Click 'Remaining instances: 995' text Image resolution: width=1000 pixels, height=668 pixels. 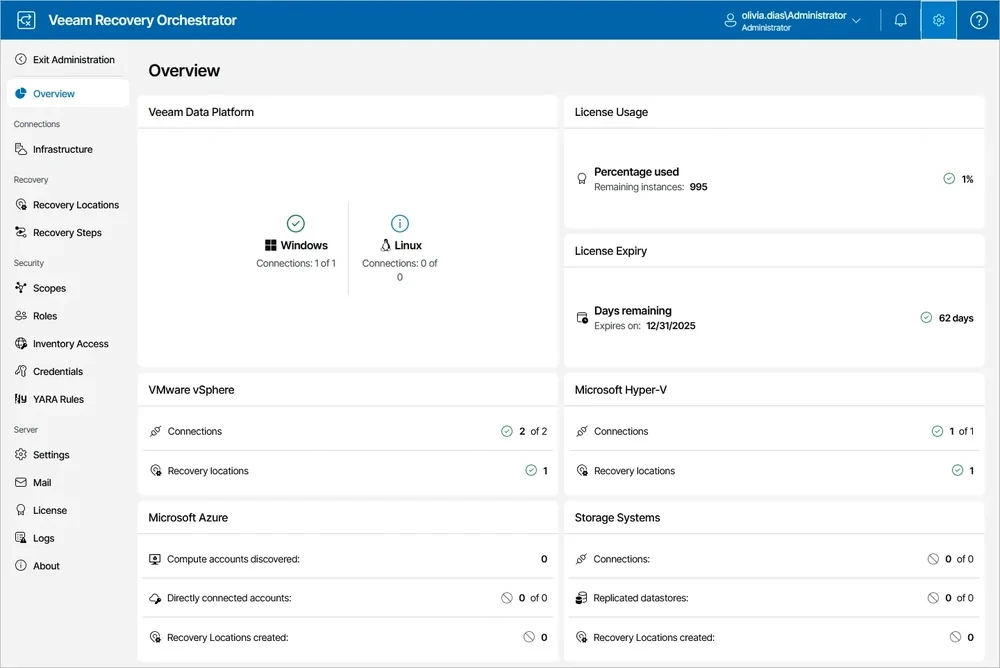[x=651, y=187]
